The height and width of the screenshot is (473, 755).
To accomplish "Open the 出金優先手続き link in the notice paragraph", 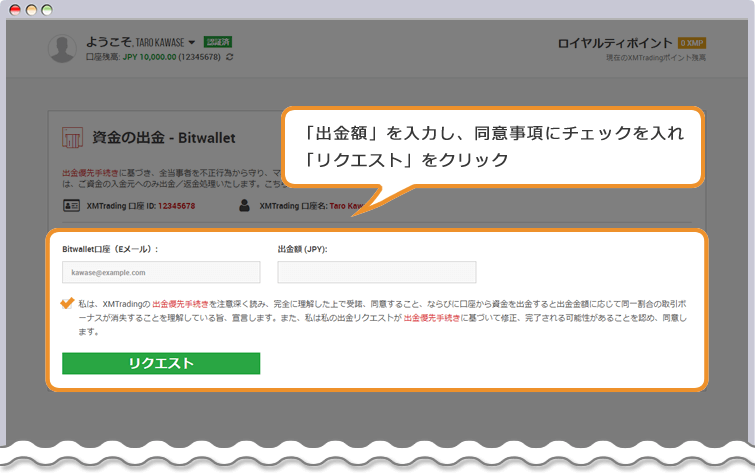I will tap(90, 172).
